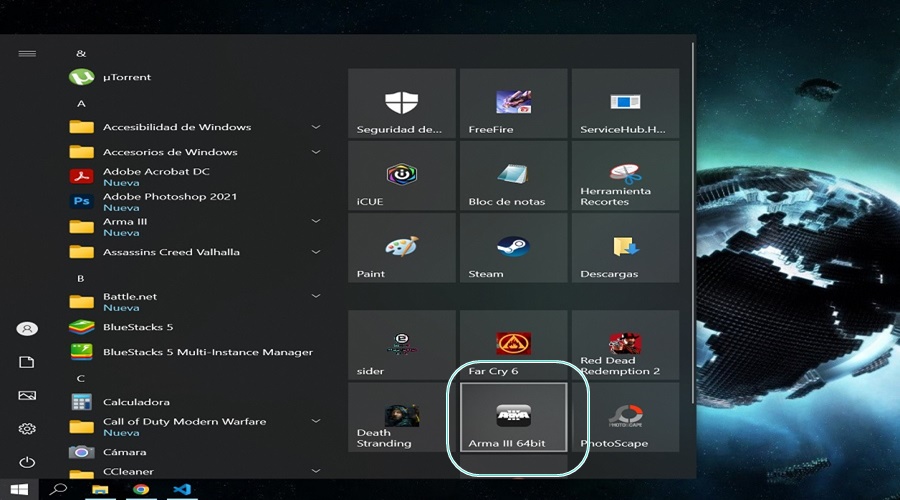Launch the Death Stranding tile

click(402, 417)
